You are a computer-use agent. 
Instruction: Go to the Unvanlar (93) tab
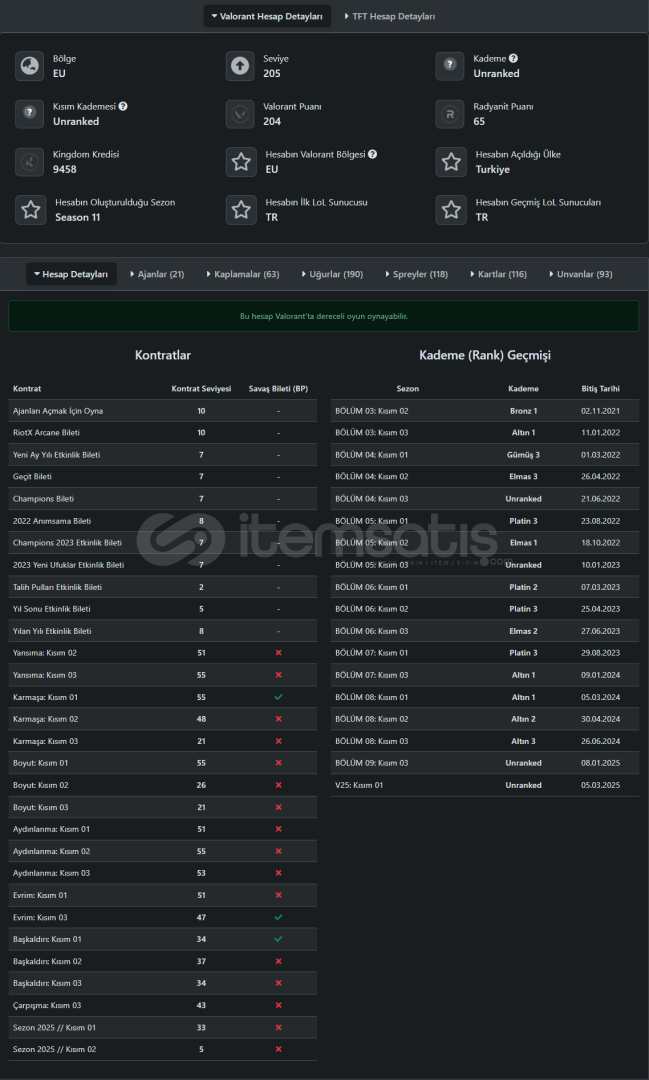581,274
